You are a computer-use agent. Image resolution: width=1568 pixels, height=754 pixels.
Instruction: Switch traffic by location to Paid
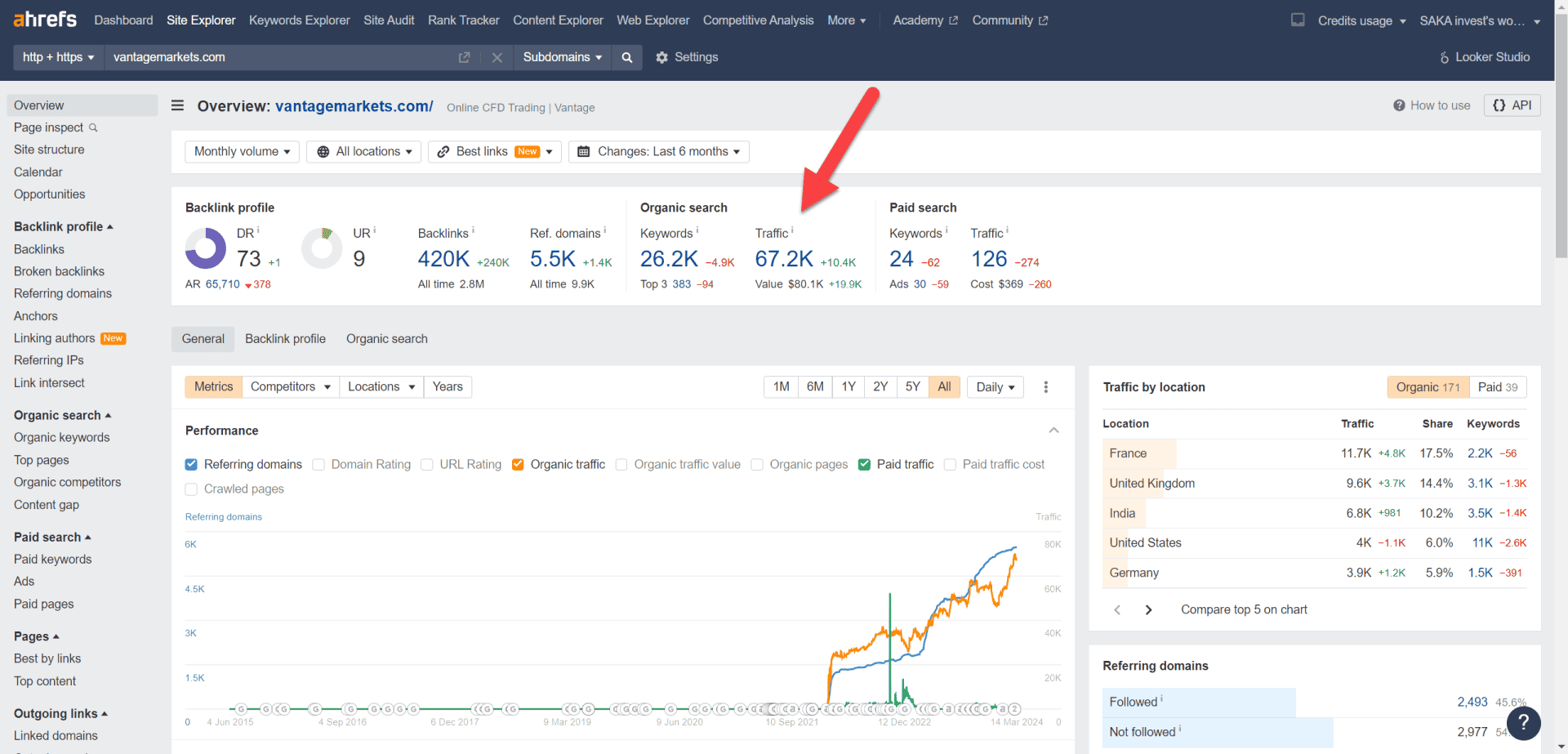click(x=1497, y=387)
